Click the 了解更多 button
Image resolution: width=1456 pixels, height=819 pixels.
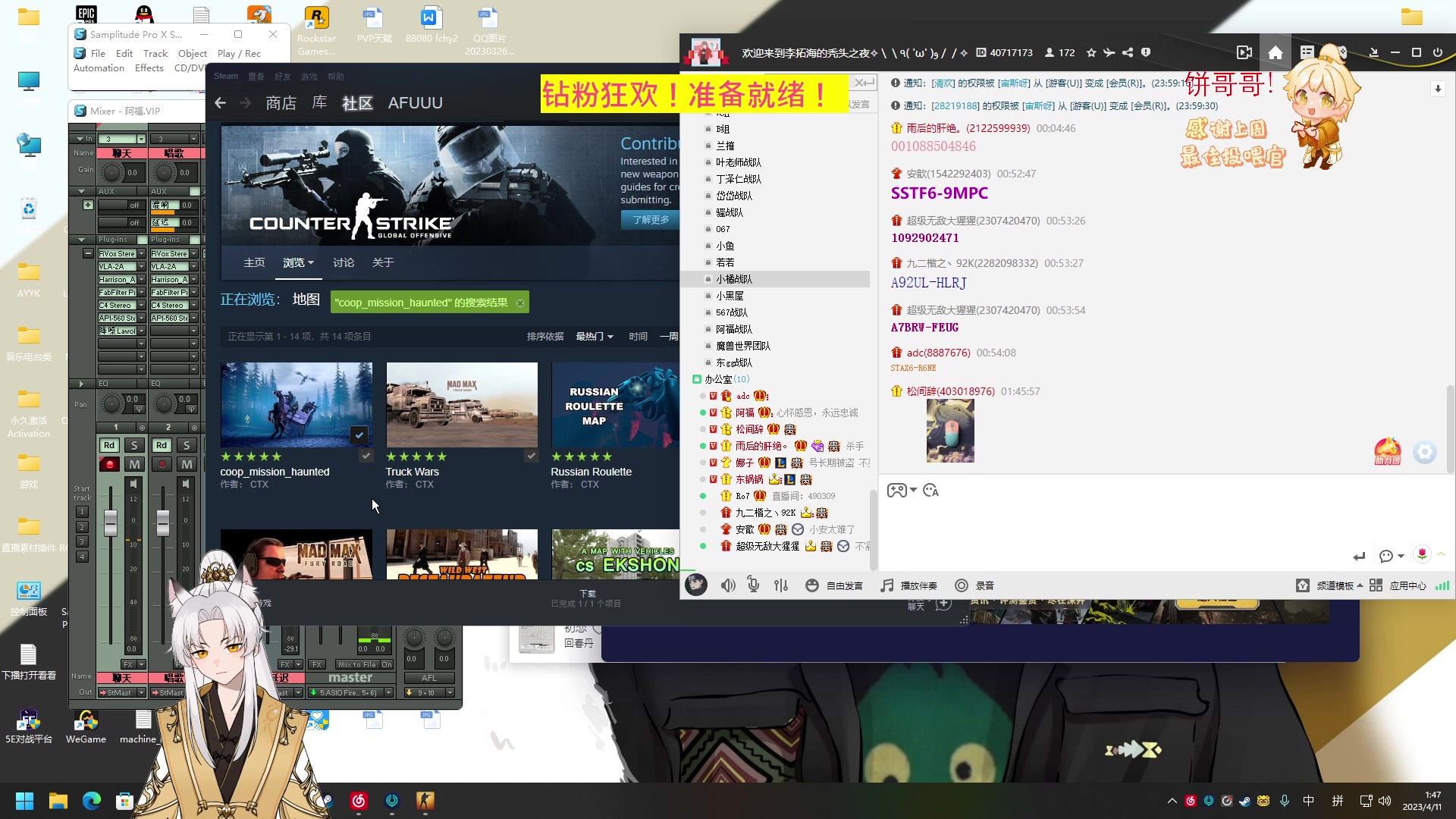coord(651,219)
